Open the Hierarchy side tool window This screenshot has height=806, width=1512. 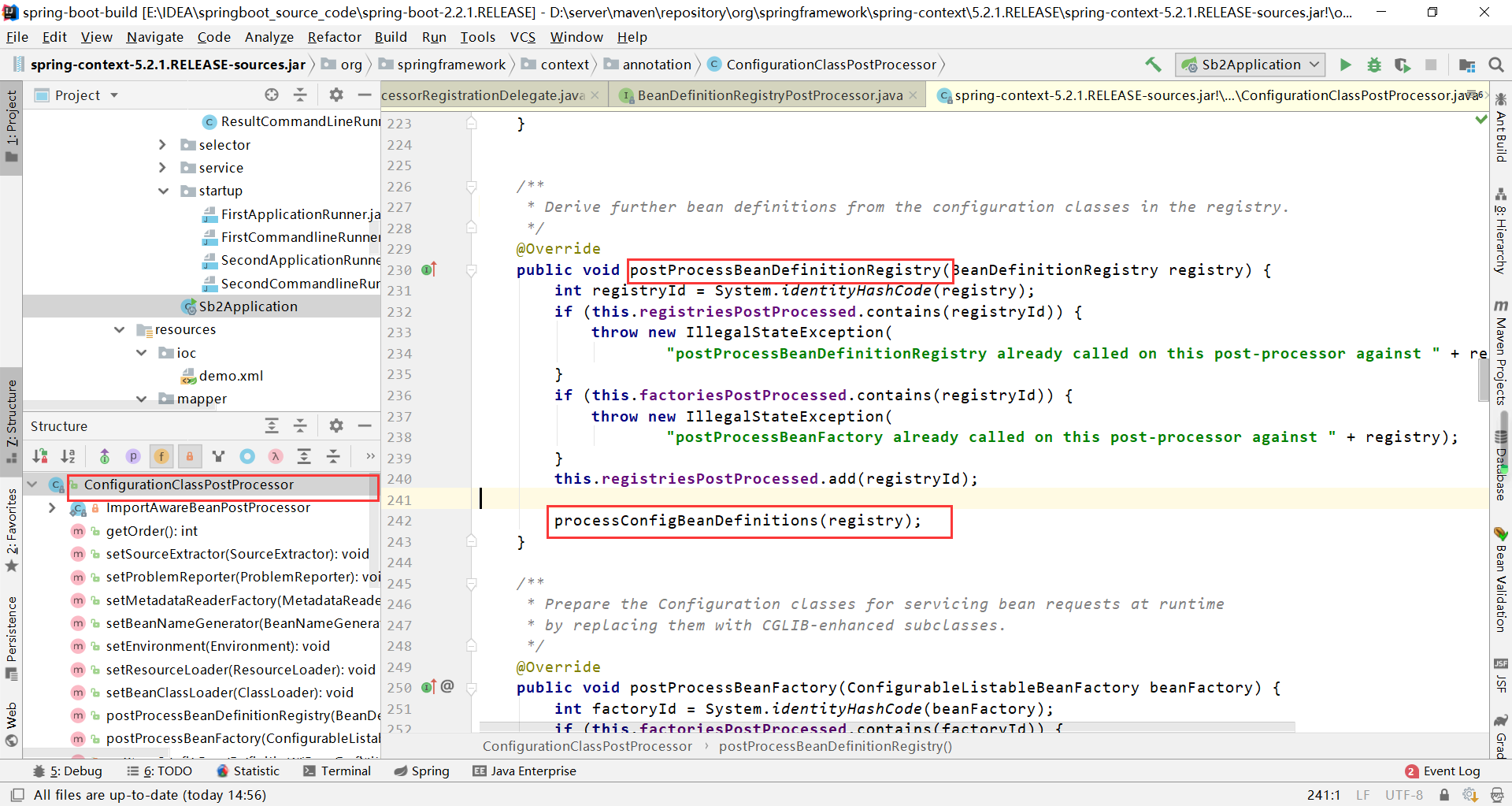pyautogui.click(x=1501, y=232)
